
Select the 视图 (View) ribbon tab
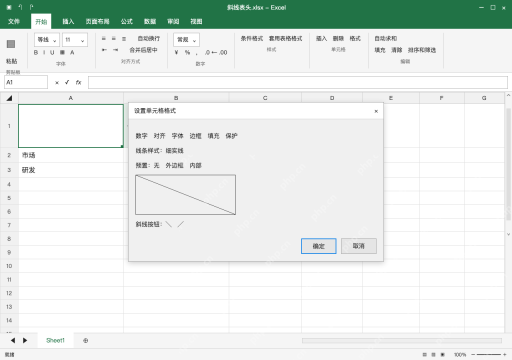click(x=196, y=22)
